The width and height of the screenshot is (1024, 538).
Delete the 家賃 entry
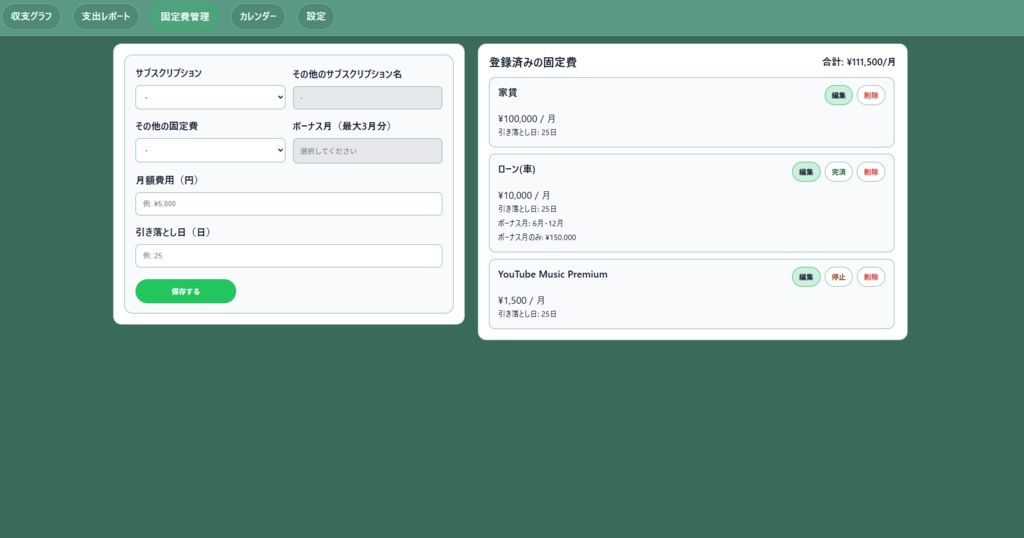871,95
